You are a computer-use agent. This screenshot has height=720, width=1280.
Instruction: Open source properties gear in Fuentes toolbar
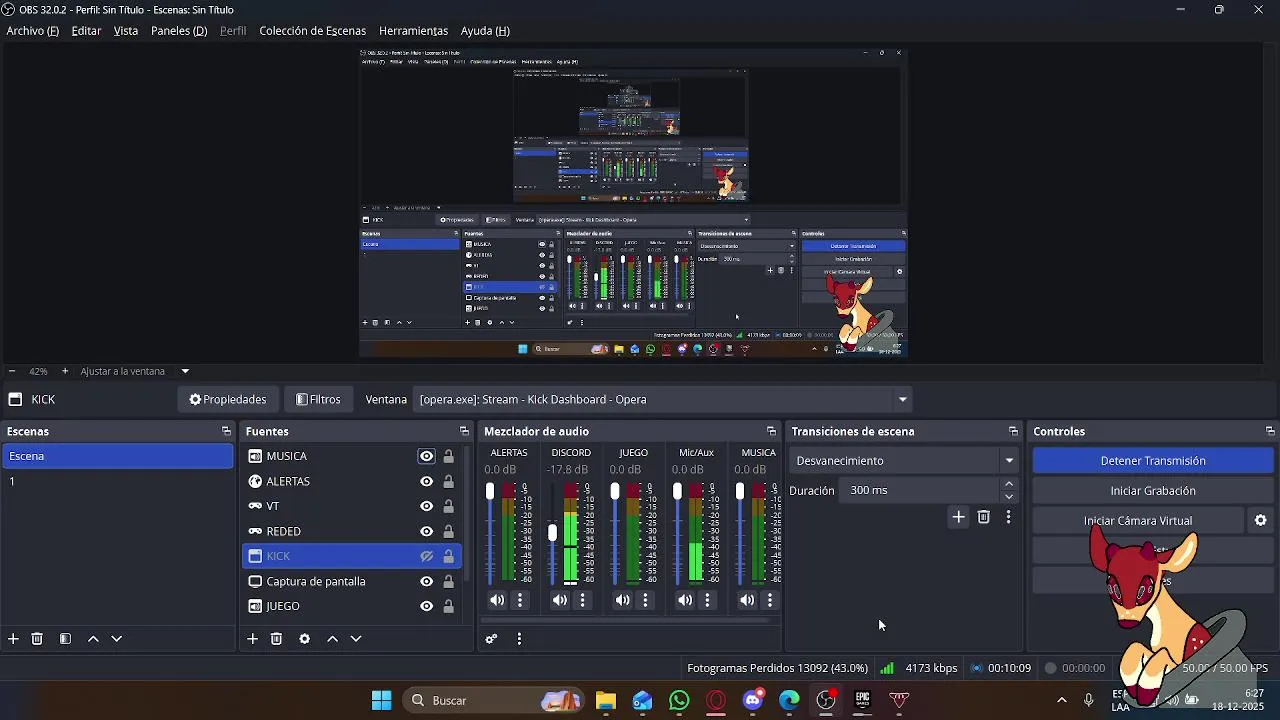tap(305, 639)
